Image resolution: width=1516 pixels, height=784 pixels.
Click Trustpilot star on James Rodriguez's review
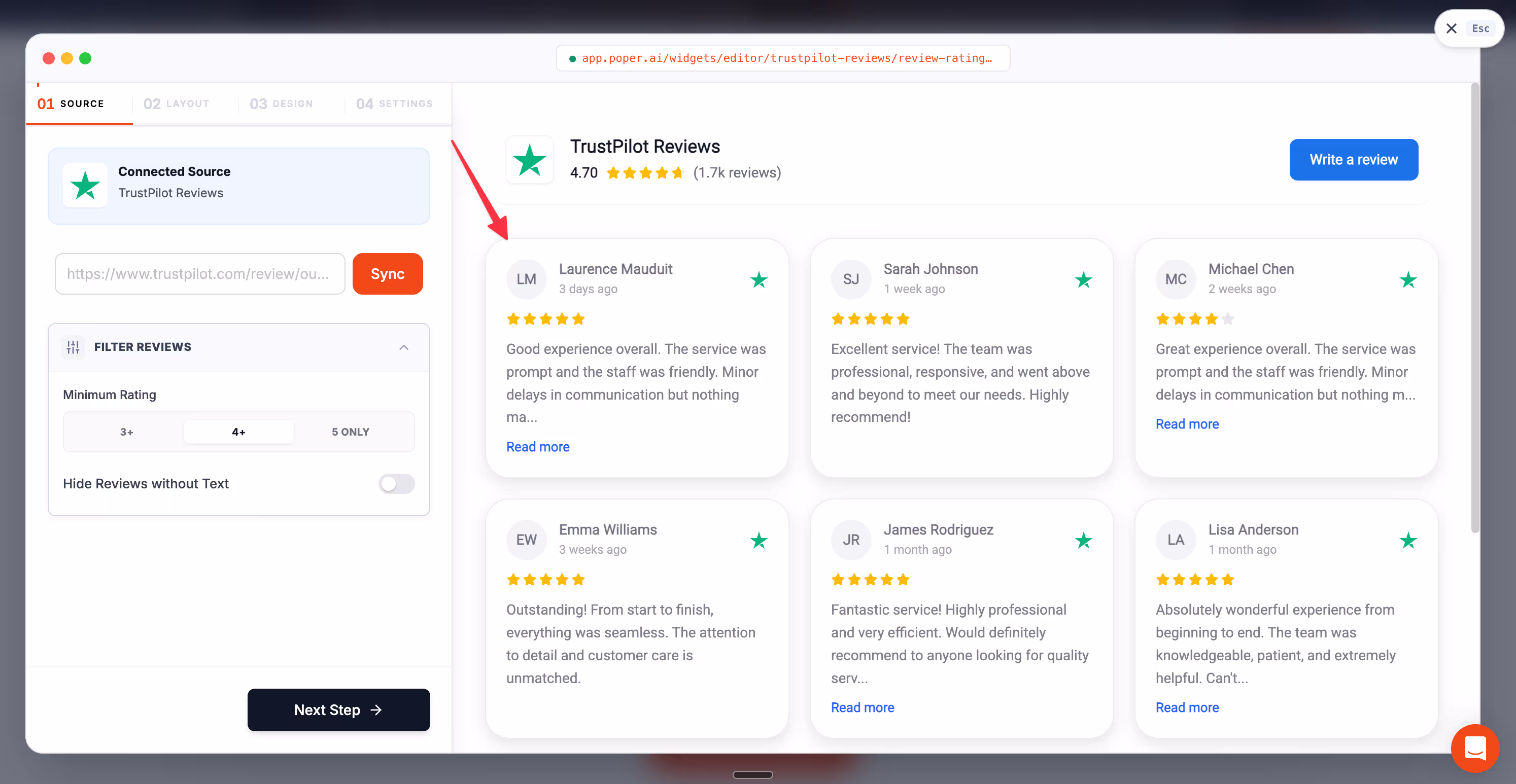point(1083,540)
